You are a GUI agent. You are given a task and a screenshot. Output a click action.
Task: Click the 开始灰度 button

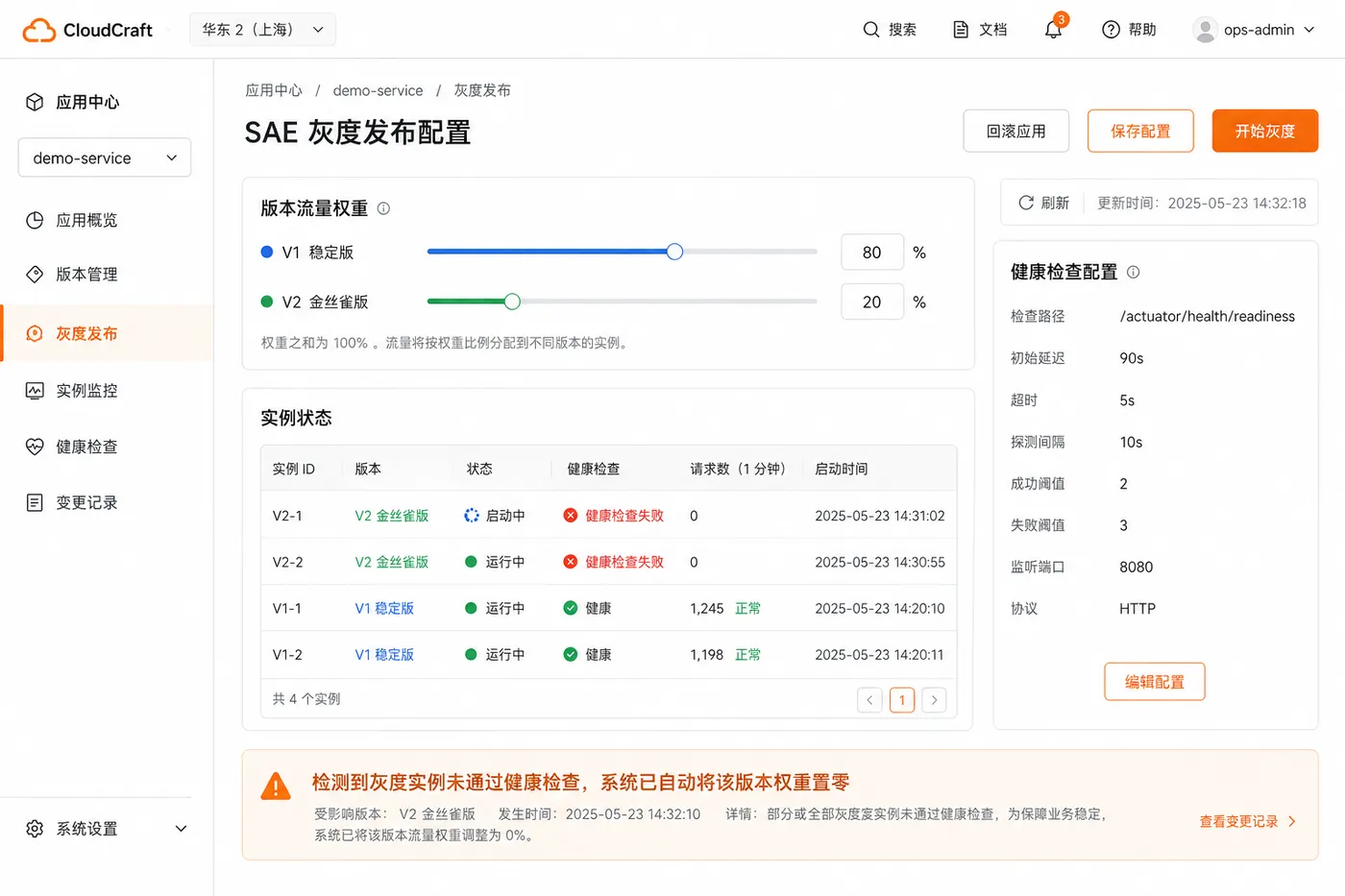click(x=1265, y=131)
